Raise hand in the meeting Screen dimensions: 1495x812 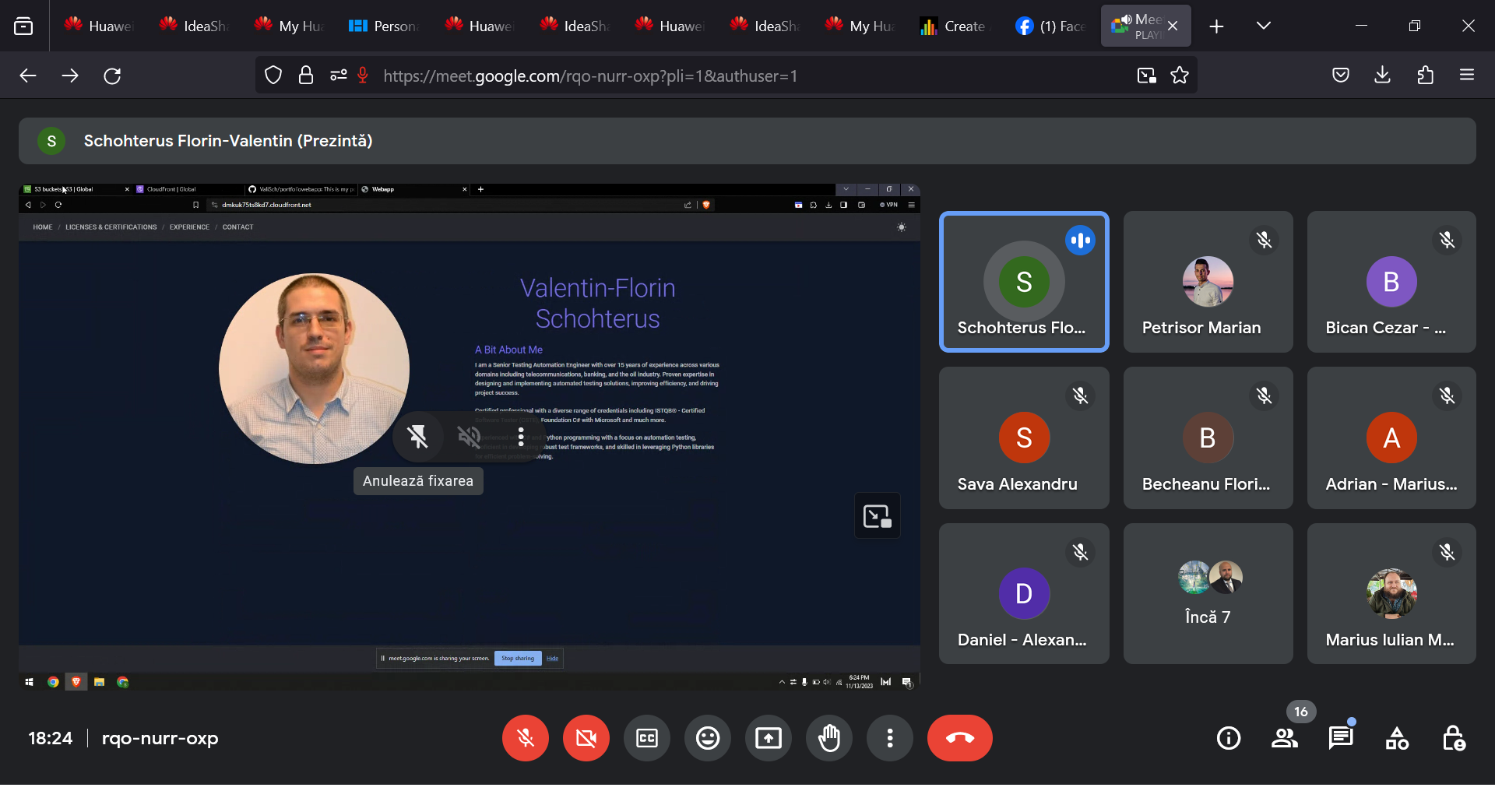(x=828, y=738)
